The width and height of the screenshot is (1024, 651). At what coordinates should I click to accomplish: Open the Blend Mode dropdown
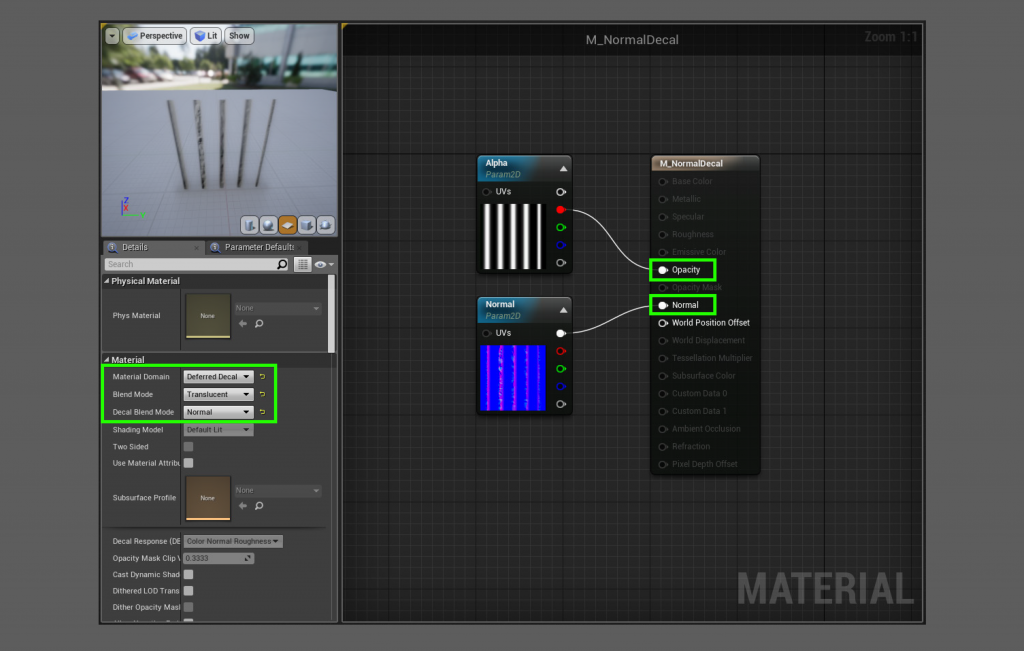(x=218, y=394)
